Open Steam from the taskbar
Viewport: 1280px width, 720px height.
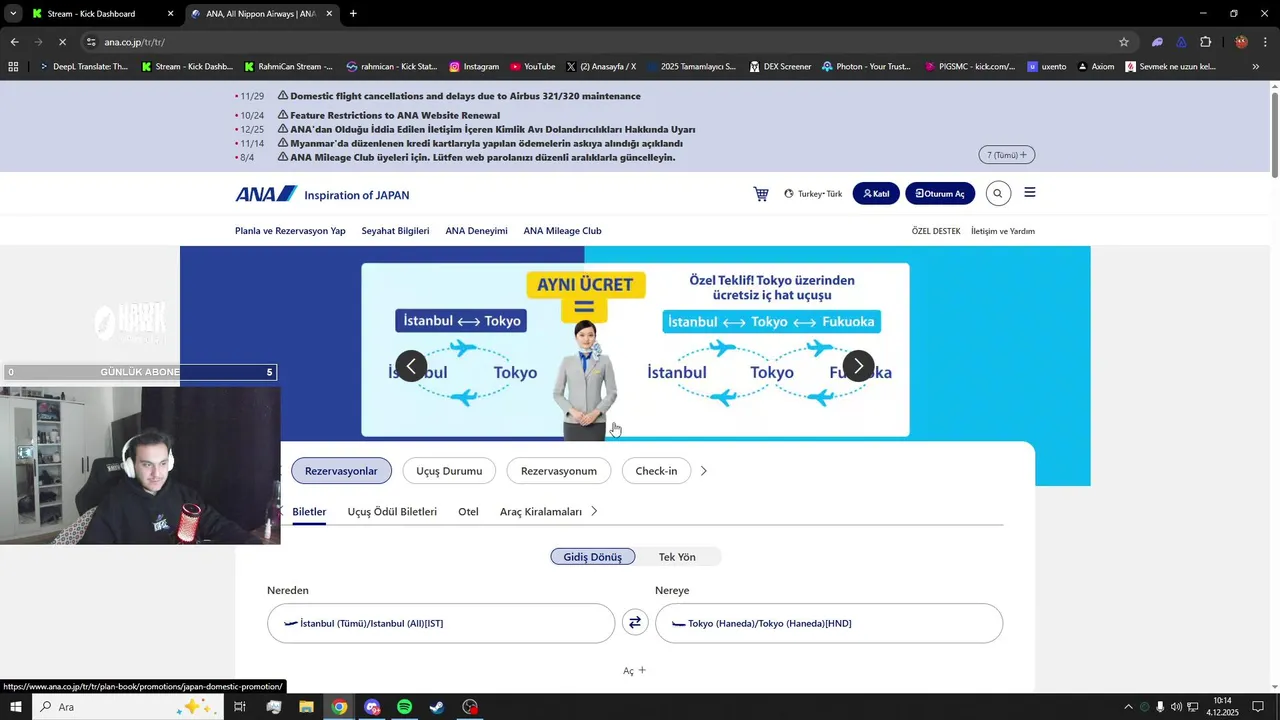click(x=437, y=707)
